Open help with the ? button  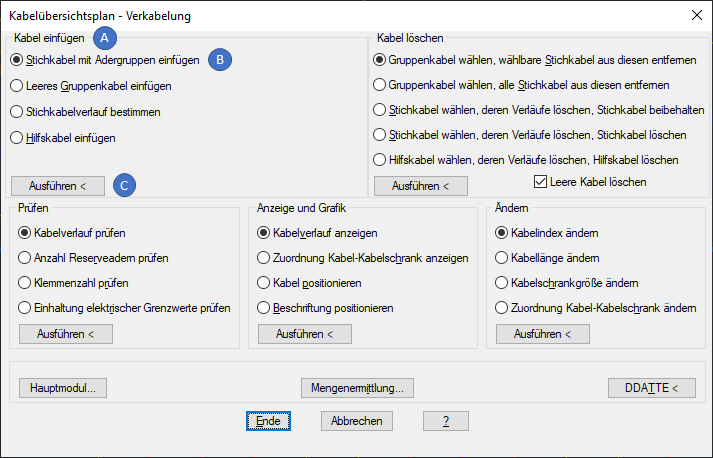tap(446, 421)
